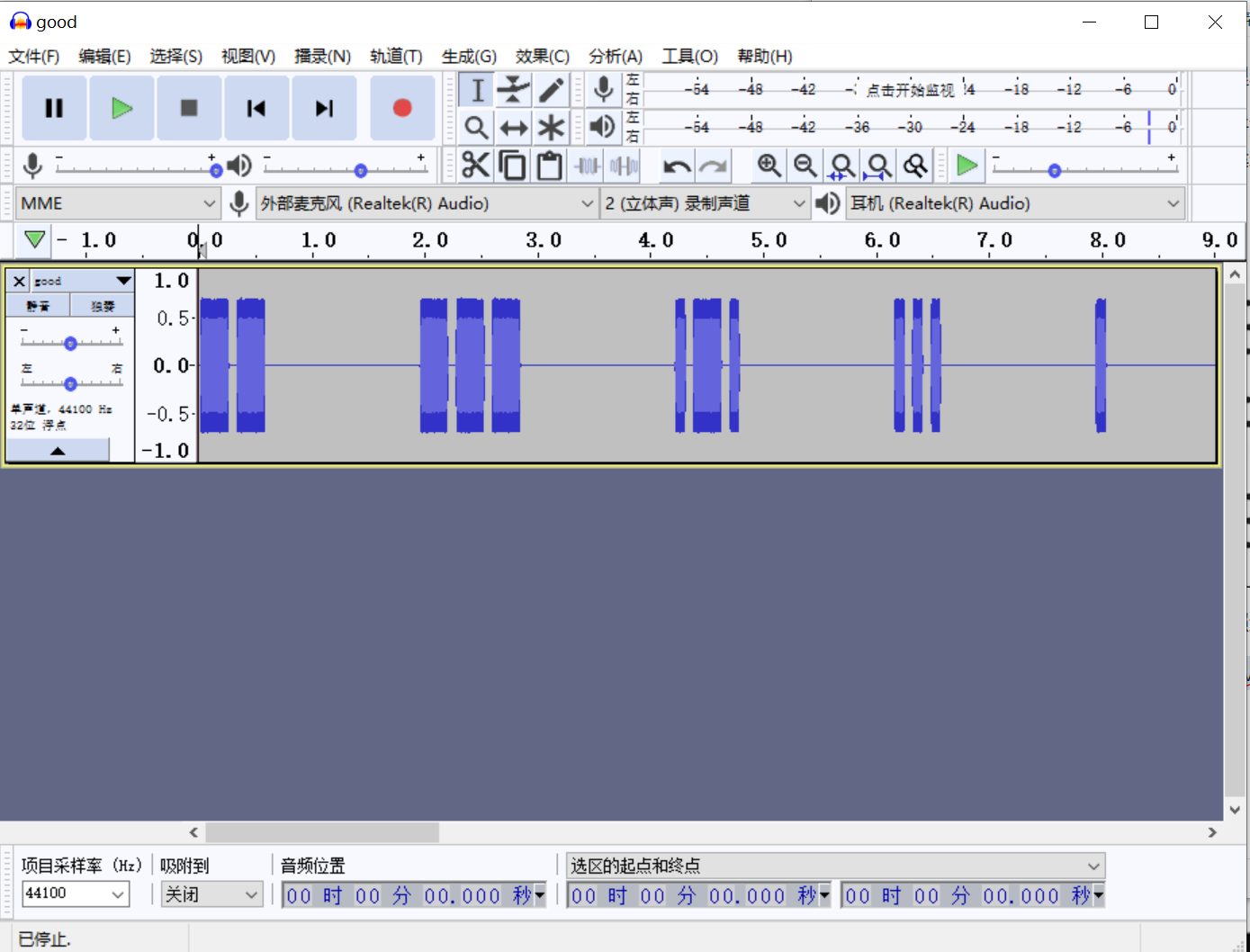
Task: Open the 轨道(T) menu
Action: coord(396,56)
